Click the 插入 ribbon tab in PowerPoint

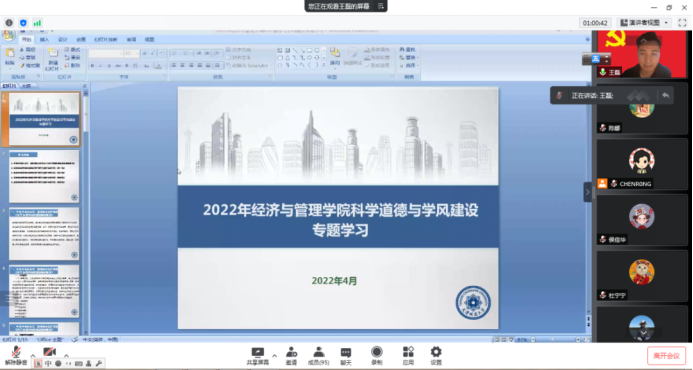(44, 39)
